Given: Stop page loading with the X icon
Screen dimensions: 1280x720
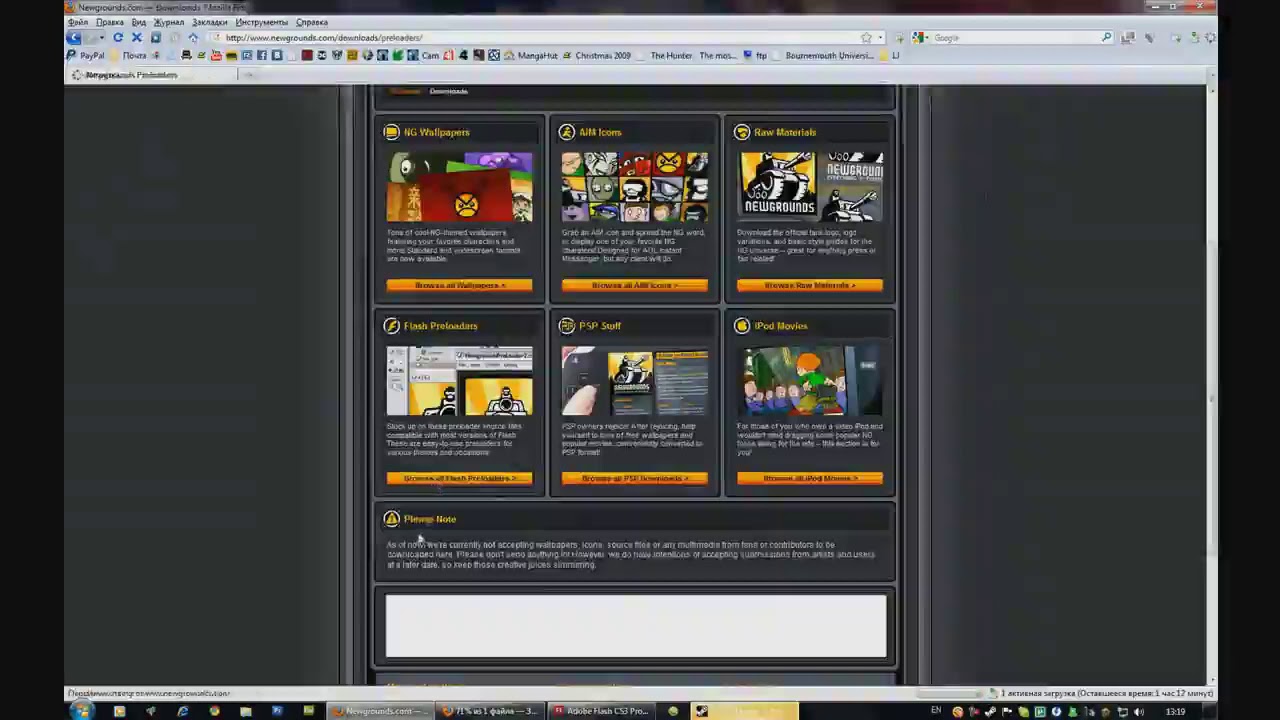Looking at the screenshot, I should coord(137,37).
